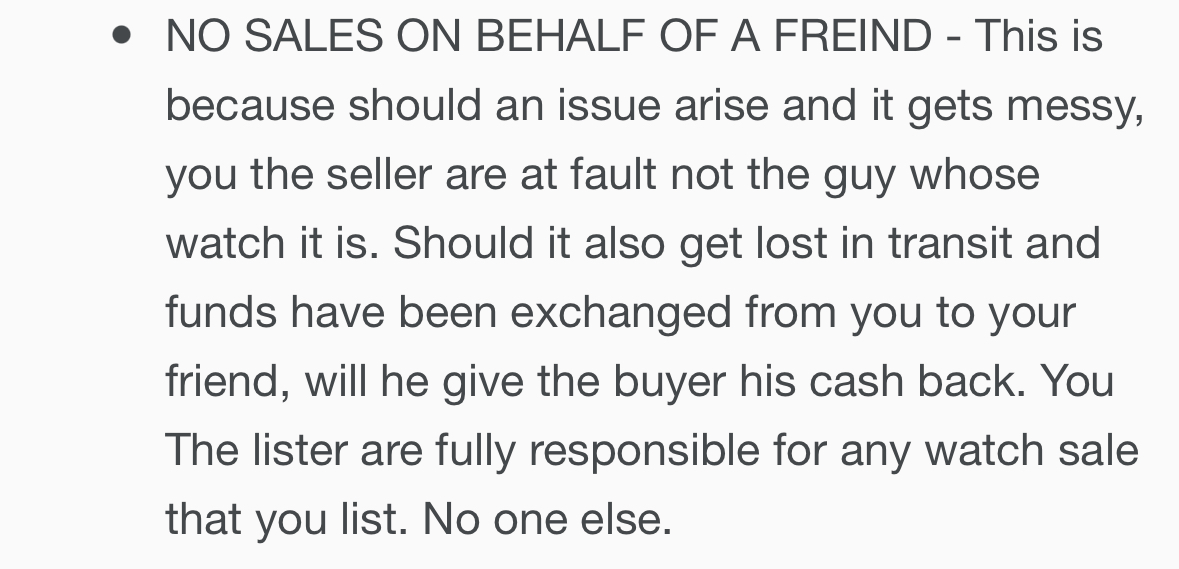Click the lowercase word "friend,"
The image size is (1179, 569).
tap(227, 383)
